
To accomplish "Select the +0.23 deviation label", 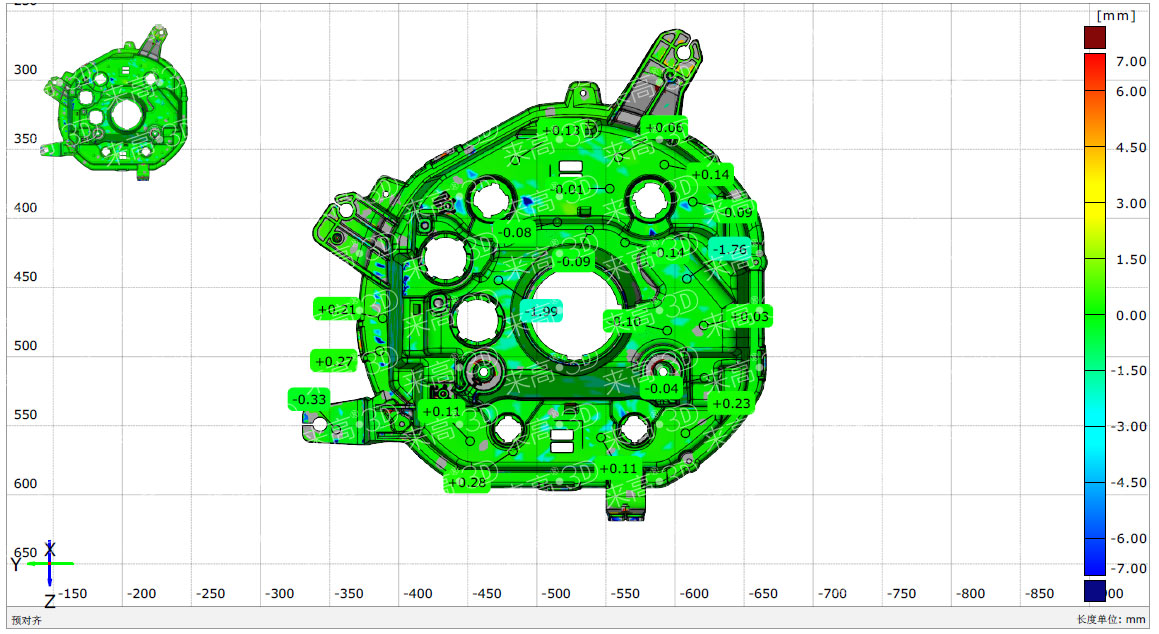I will coord(730,404).
